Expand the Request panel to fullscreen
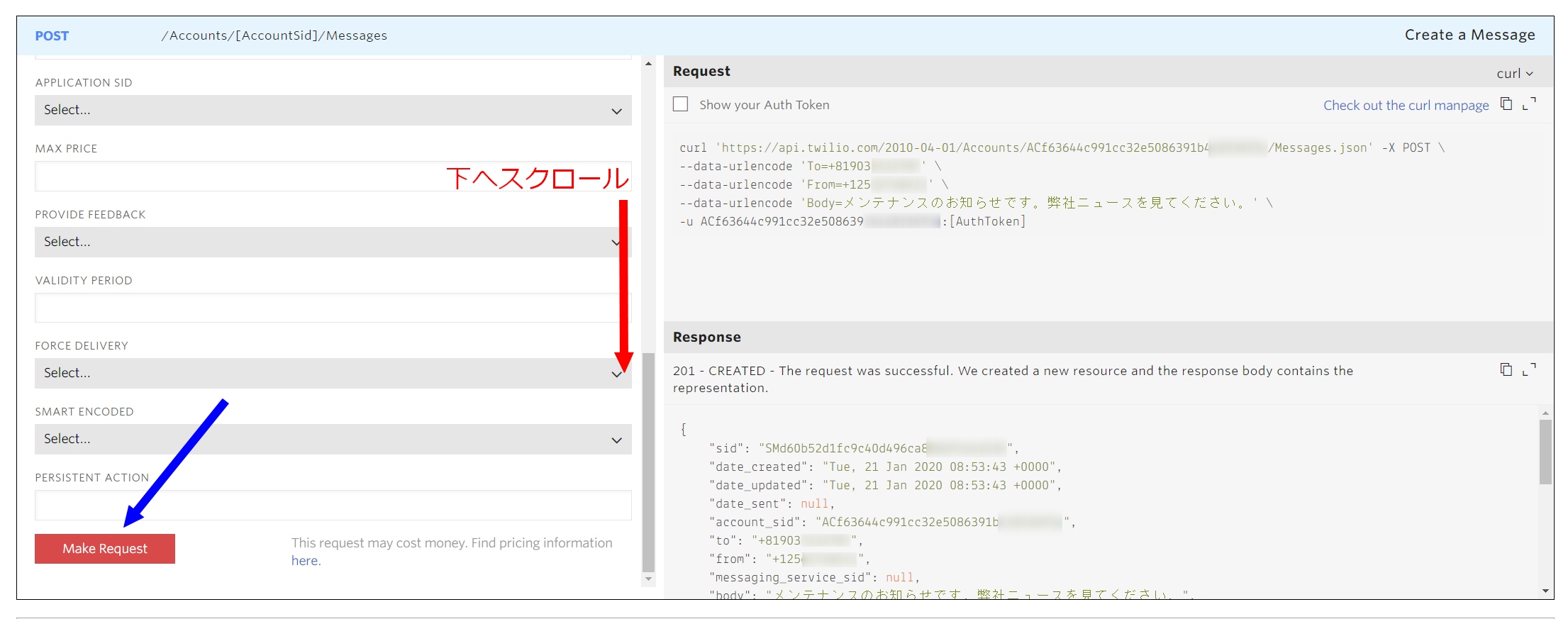The height and width of the screenshot is (619, 1568). 1530,104
